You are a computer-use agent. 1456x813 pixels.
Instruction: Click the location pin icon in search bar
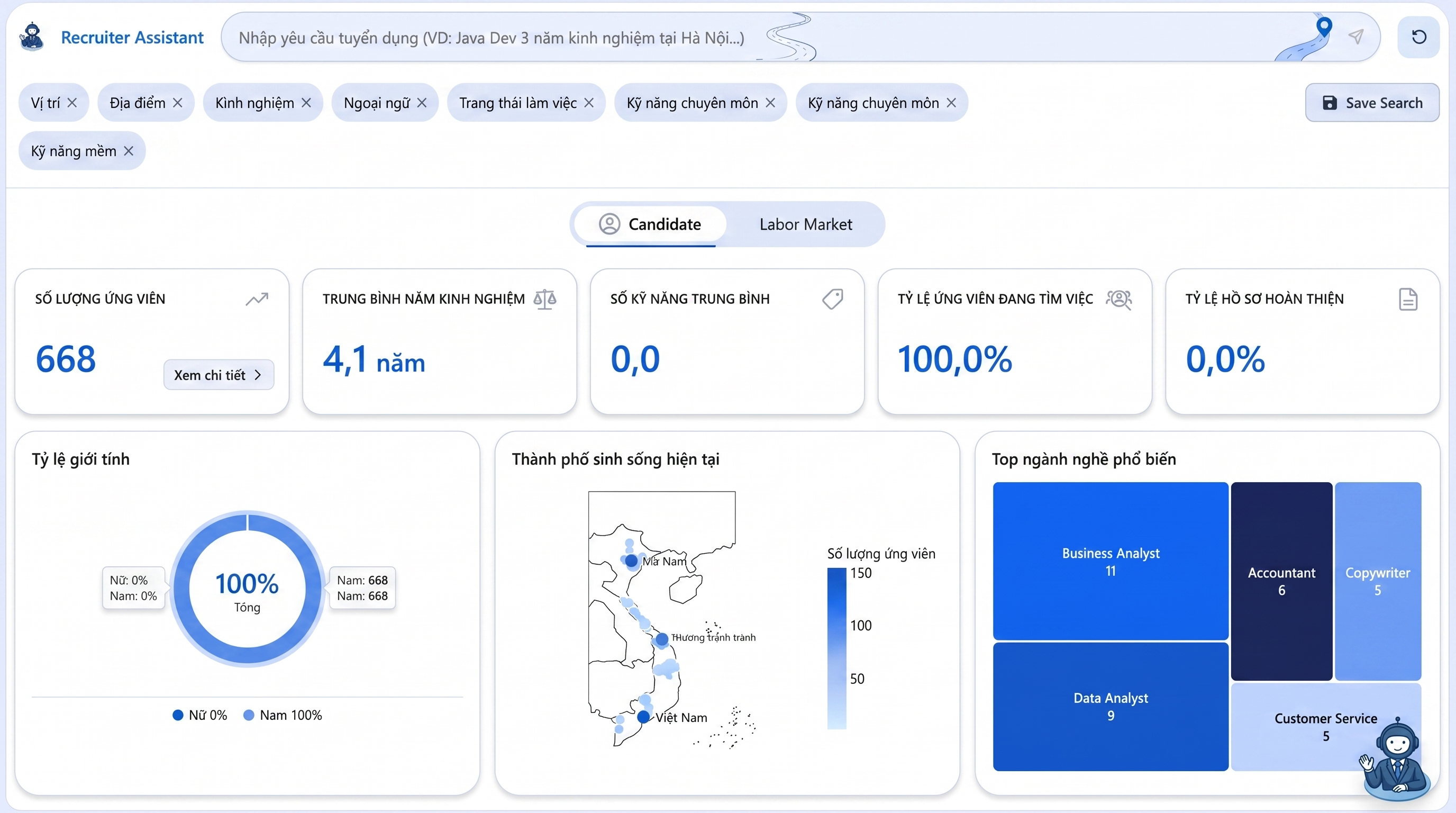(1324, 26)
